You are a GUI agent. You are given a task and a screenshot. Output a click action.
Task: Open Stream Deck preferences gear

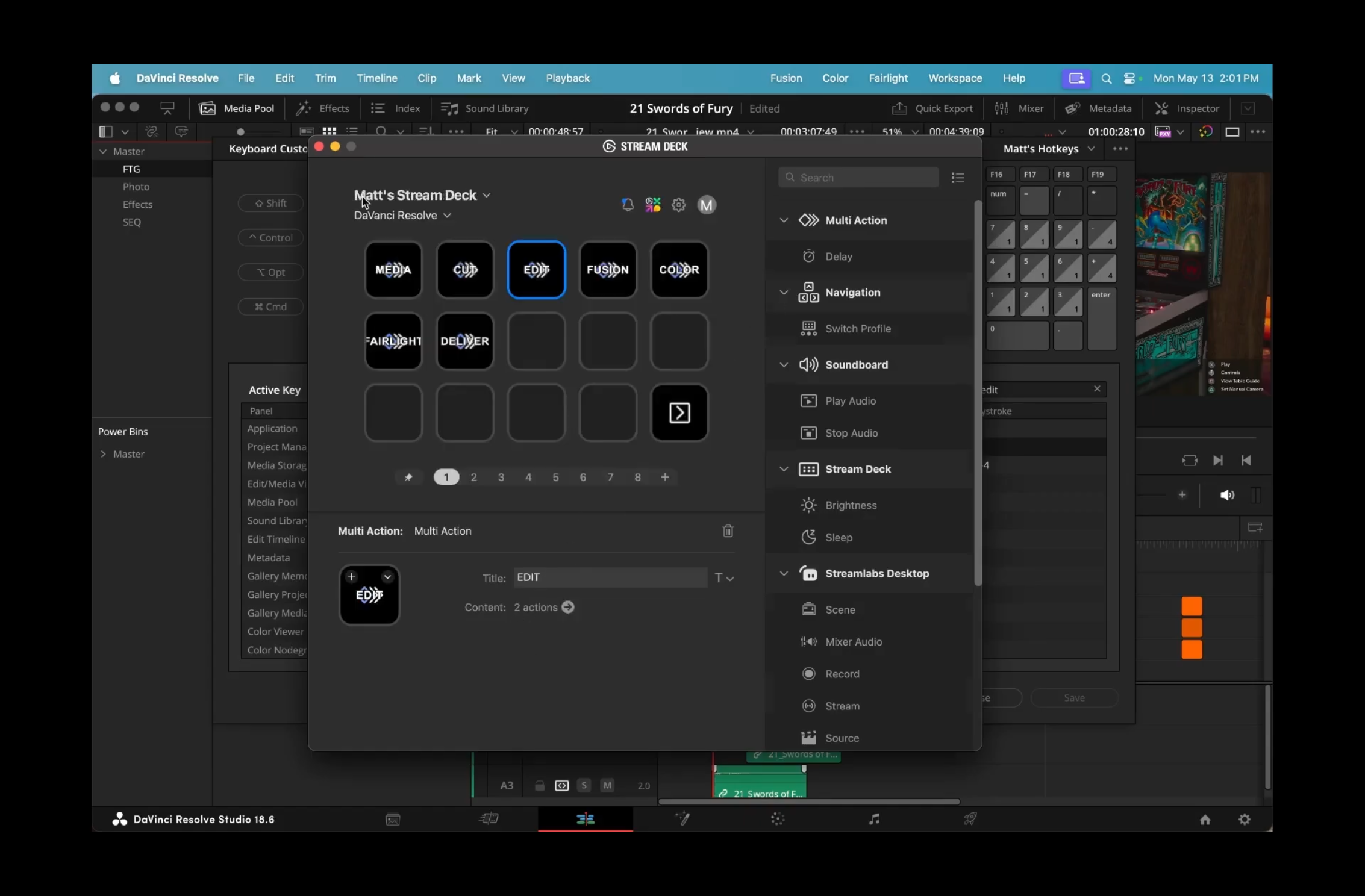click(x=679, y=205)
